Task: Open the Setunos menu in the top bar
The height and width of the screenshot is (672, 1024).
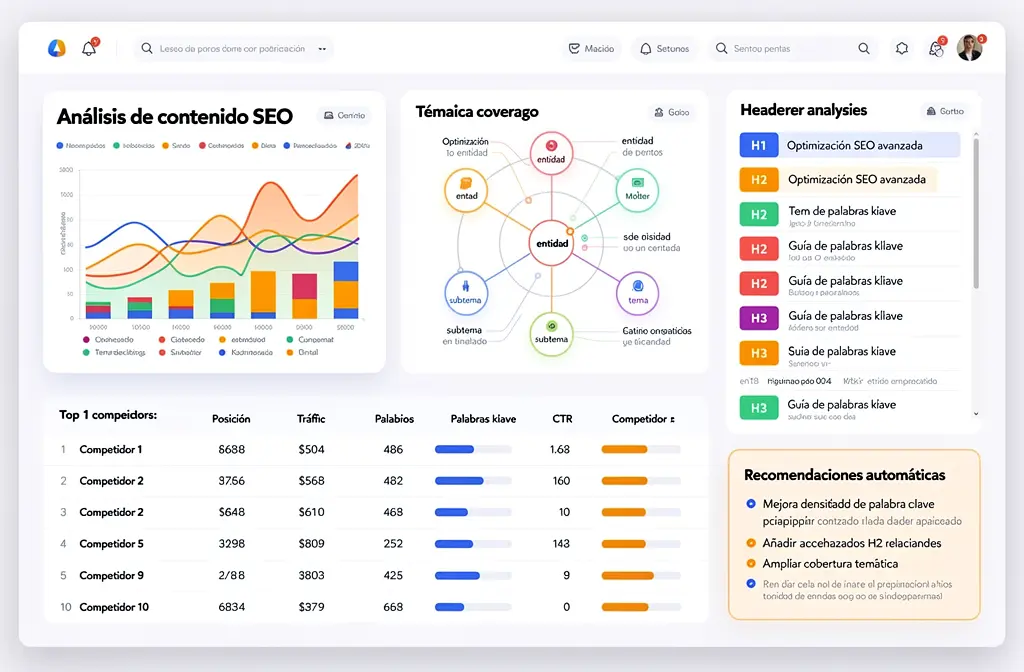Action: click(663, 47)
